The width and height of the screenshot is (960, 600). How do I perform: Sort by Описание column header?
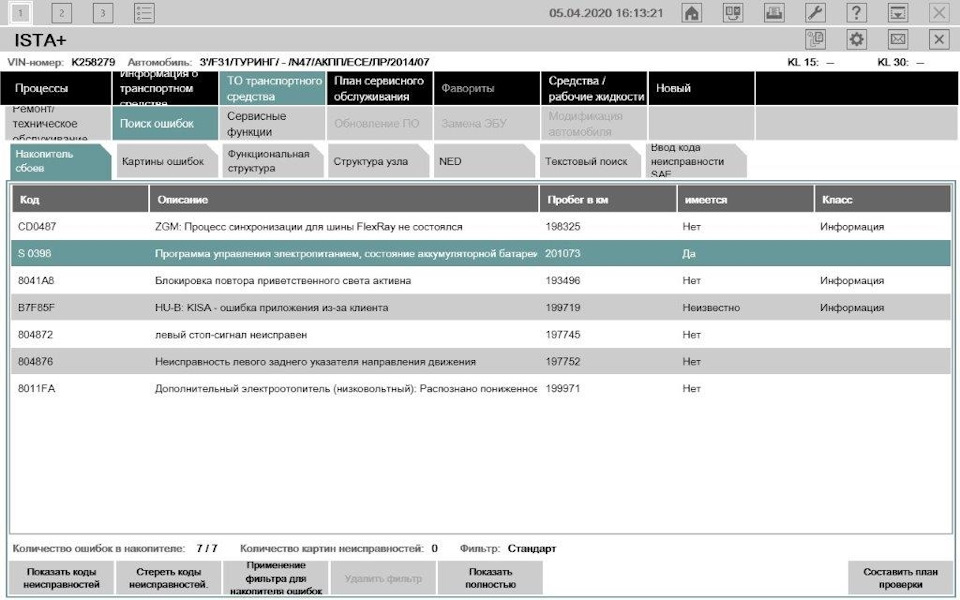click(343, 199)
